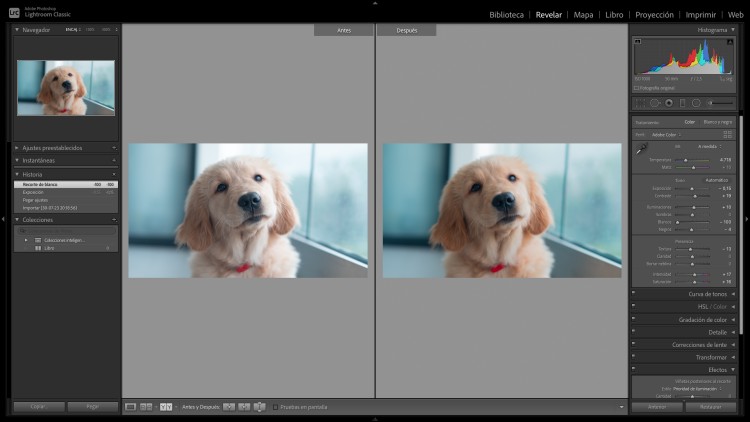This screenshot has width=750, height=422.
Task: Expand Colecciones inteligentes tree item
Action: [26, 240]
